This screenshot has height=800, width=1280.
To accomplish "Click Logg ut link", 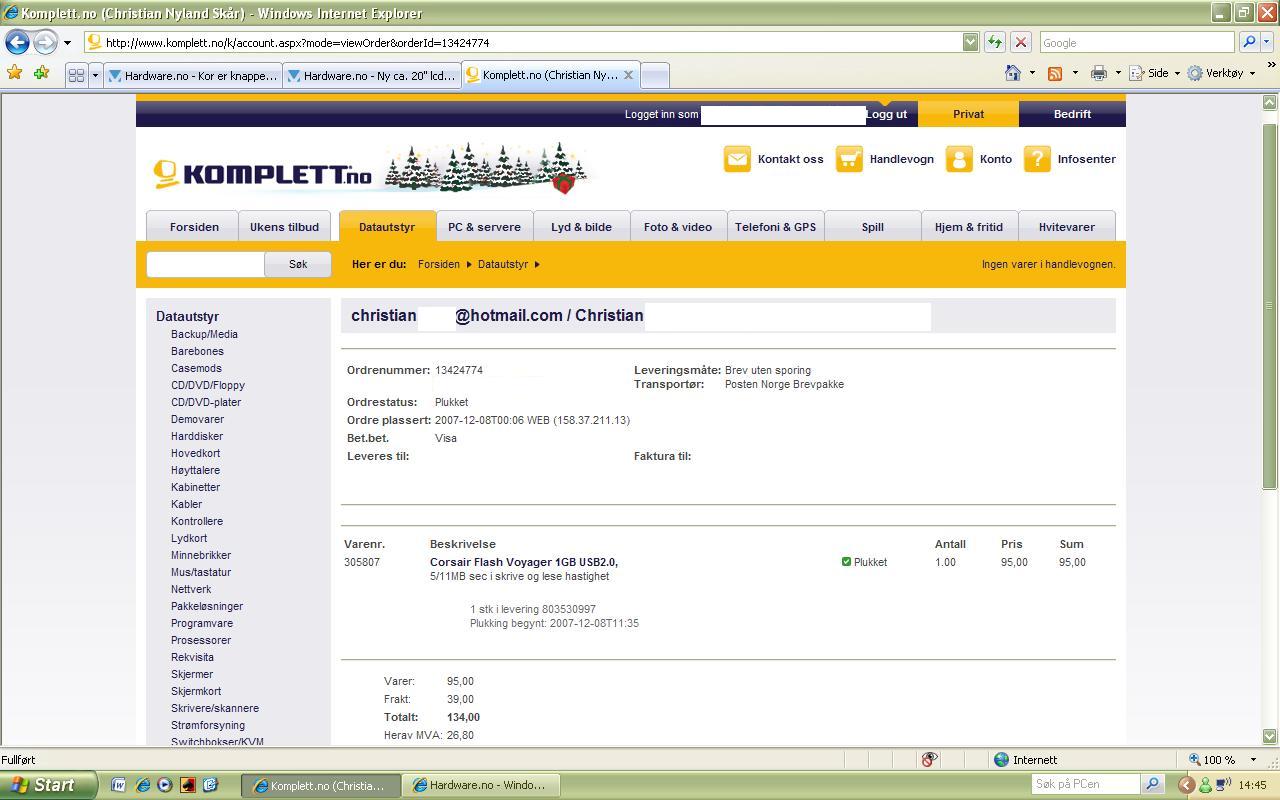I will (x=886, y=114).
